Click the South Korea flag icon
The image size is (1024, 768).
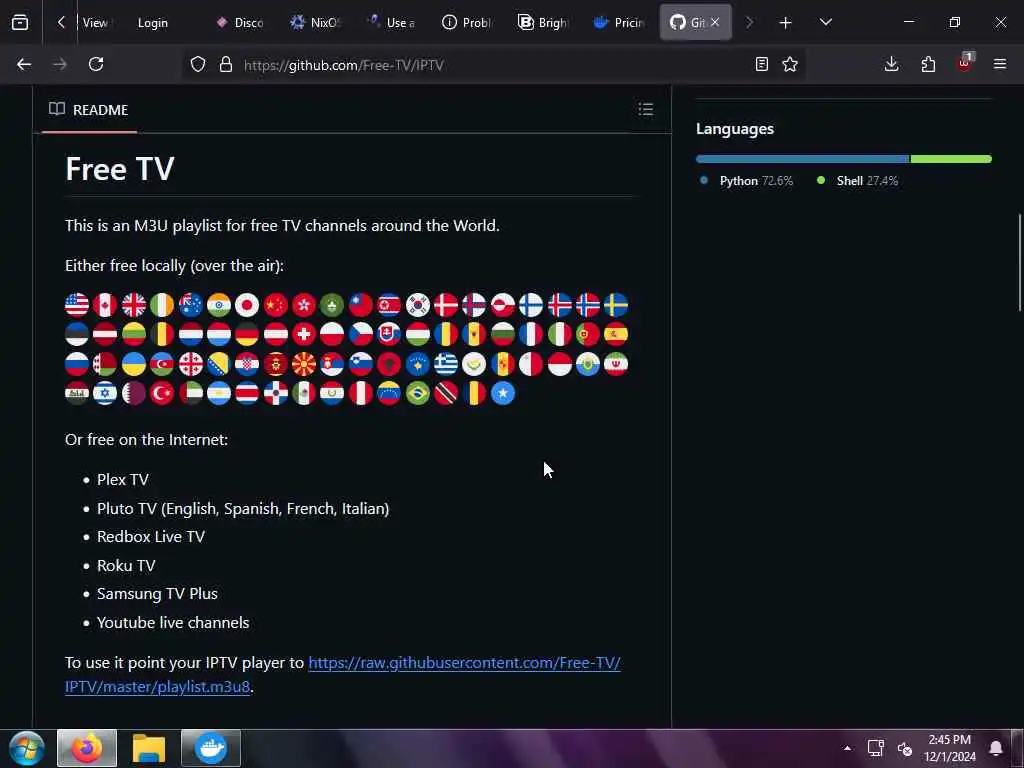tap(418, 305)
